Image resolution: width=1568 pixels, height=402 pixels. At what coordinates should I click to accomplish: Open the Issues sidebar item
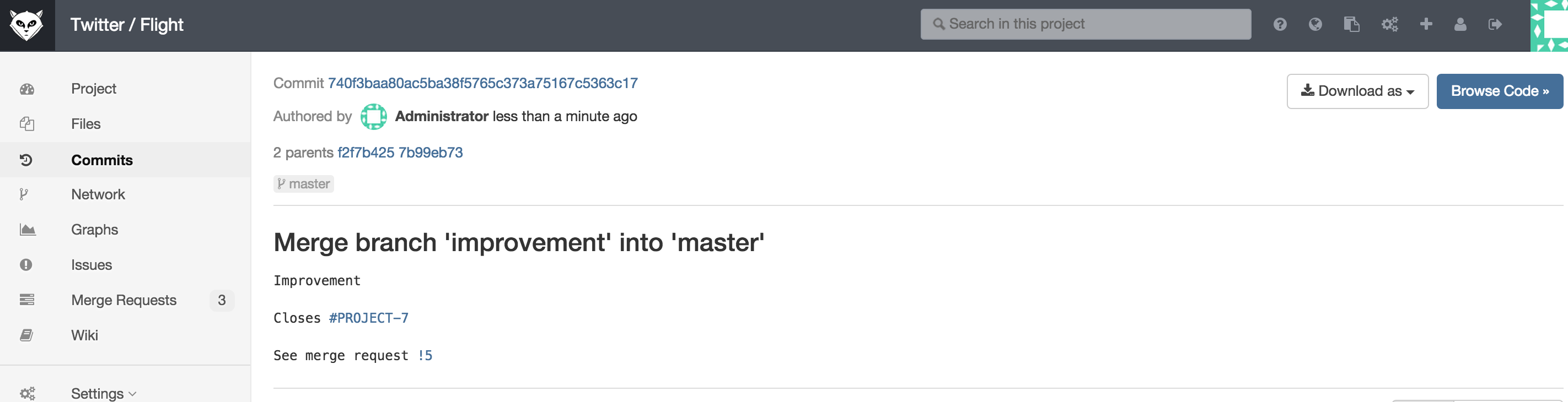click(92, 265)
